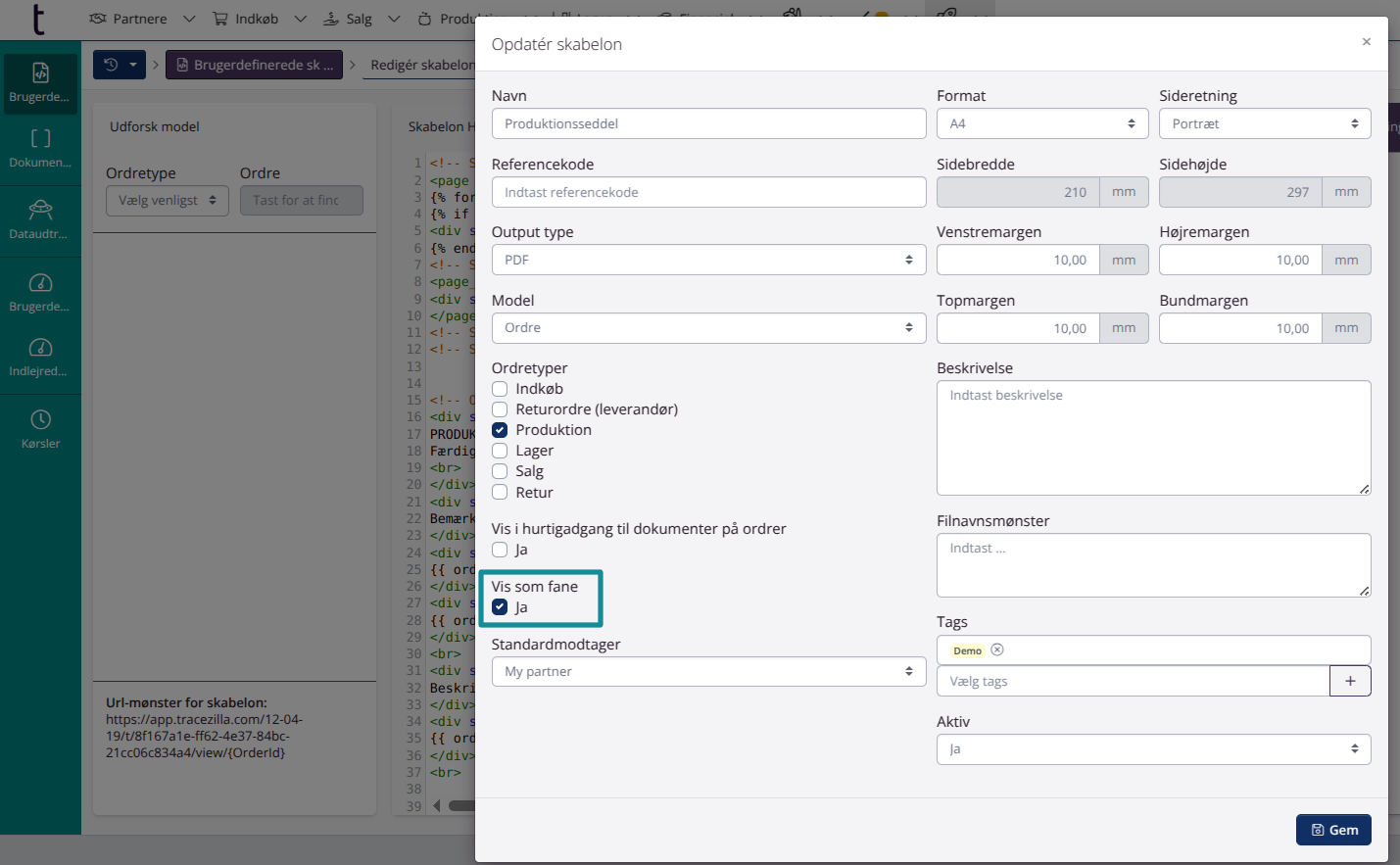Untick Vis som fane Ja checkbox

click(x=500, y=607)
